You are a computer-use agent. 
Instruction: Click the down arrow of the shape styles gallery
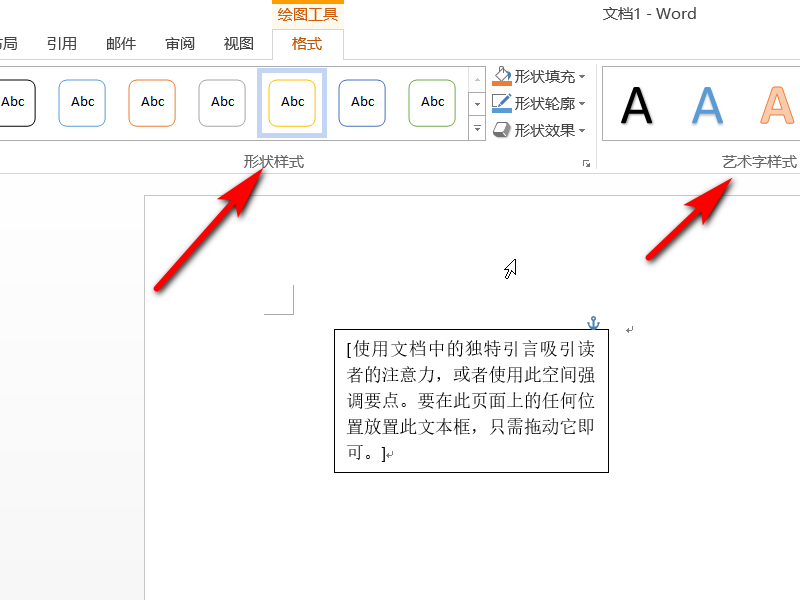477,104
